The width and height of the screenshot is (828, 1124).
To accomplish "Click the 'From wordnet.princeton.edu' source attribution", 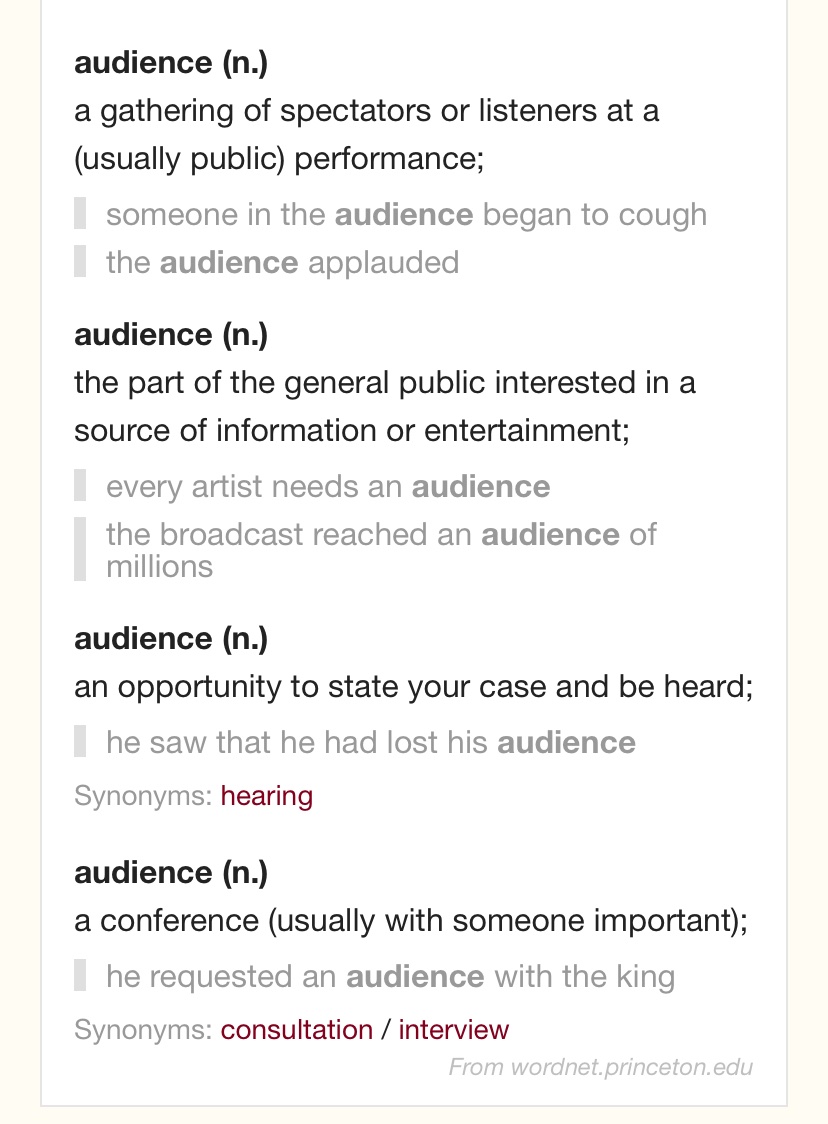I will [600, 1067].
